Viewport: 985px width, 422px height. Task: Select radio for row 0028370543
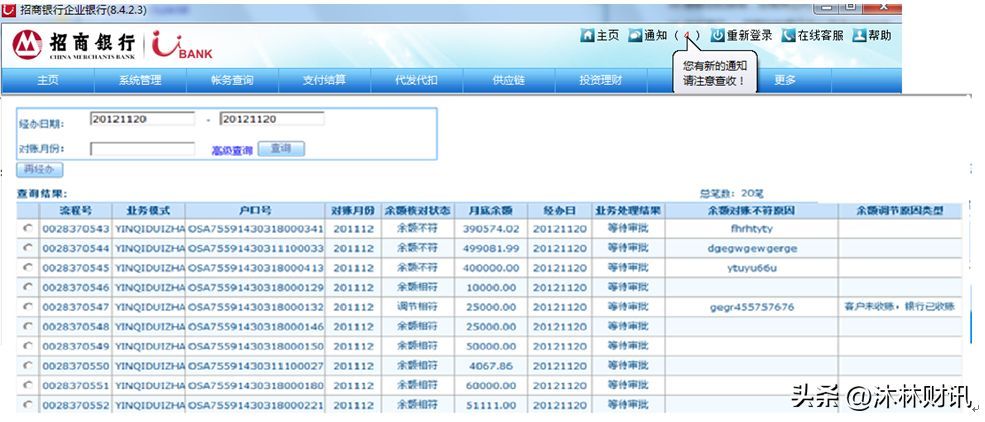28,229
